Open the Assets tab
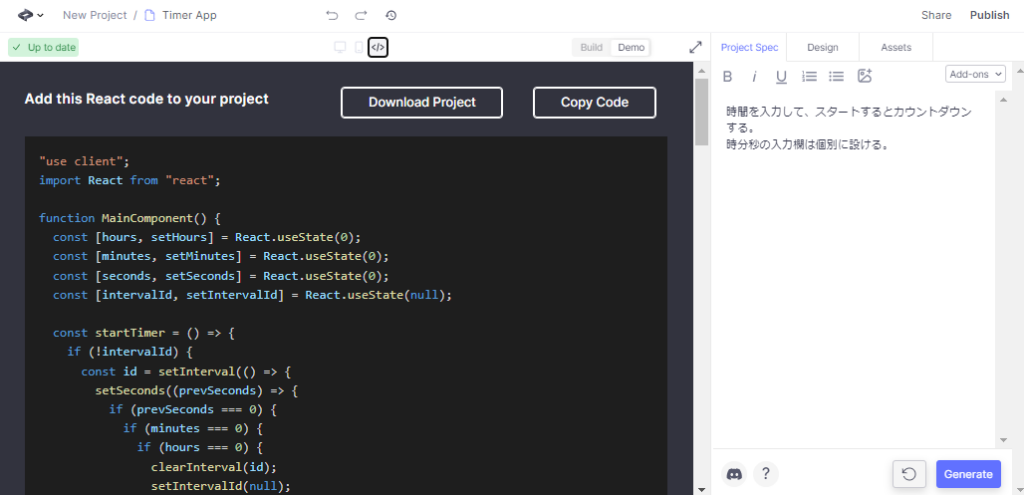1024x495 pixels. click(x=896, y=47)
